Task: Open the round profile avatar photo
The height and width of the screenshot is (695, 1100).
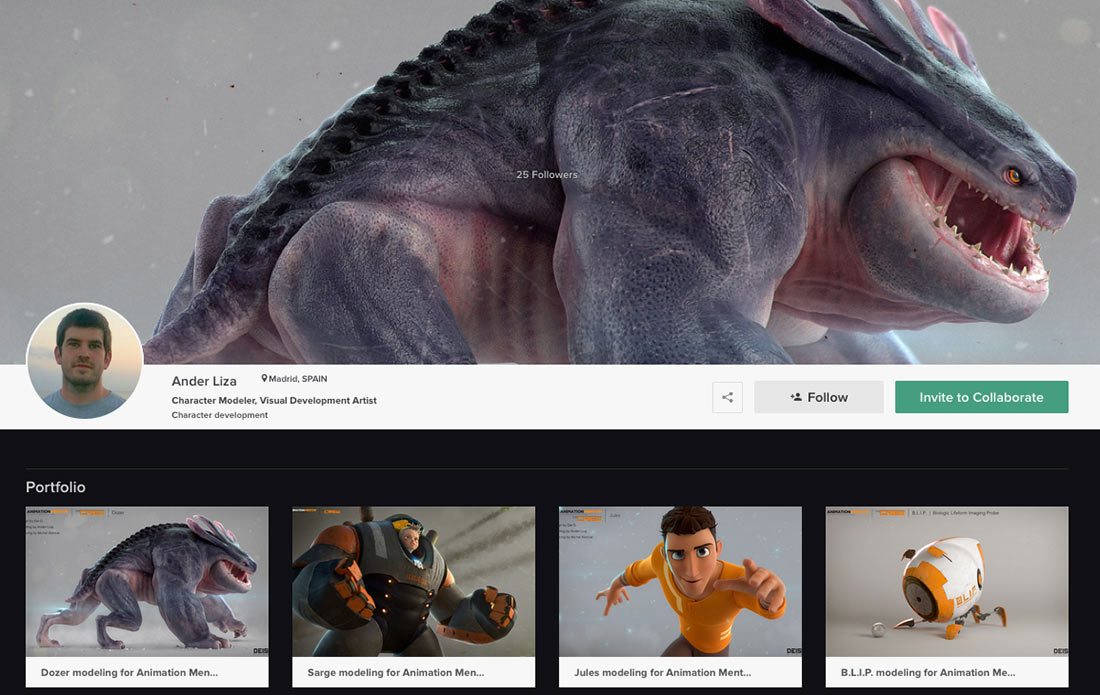Action: point(85,361)
